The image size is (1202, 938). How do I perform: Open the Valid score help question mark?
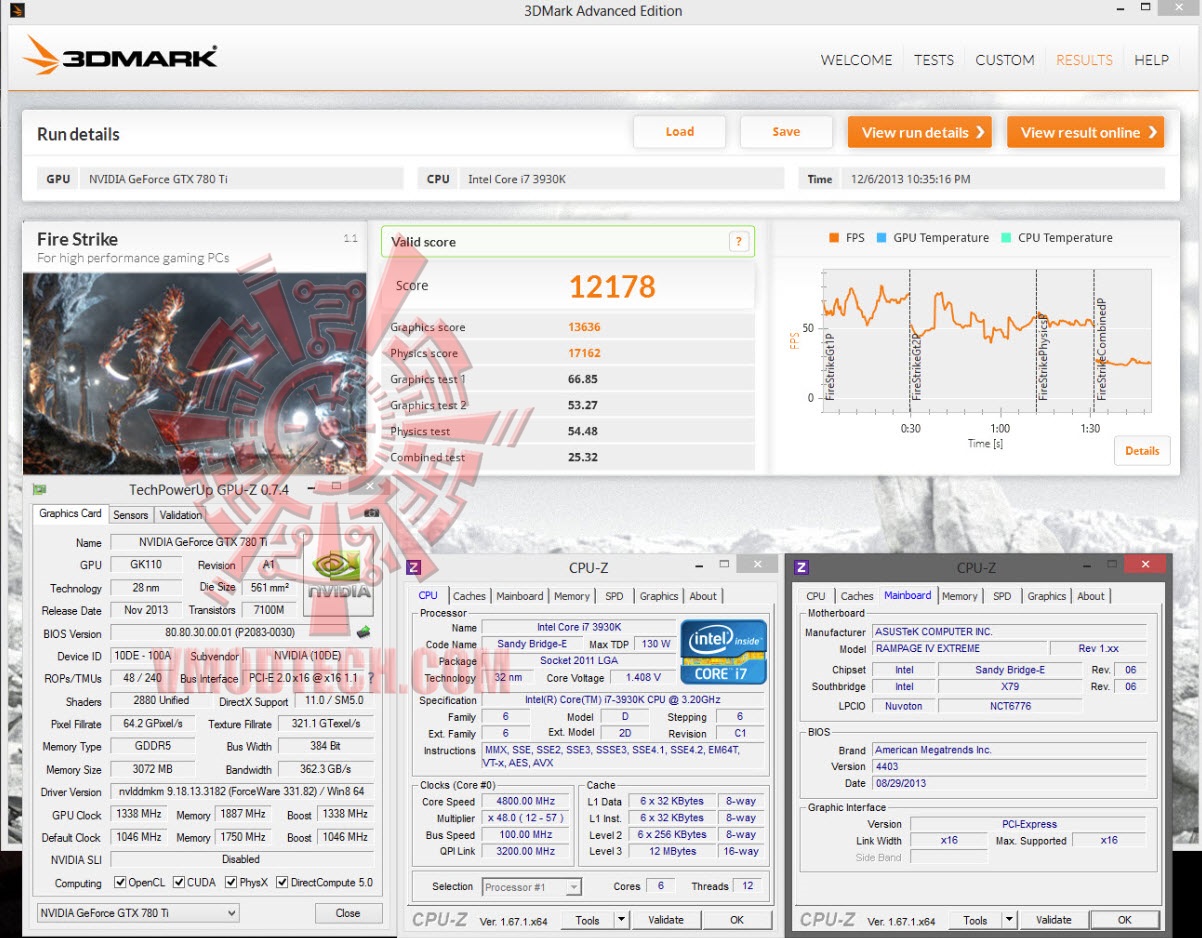tap(738, 241)
